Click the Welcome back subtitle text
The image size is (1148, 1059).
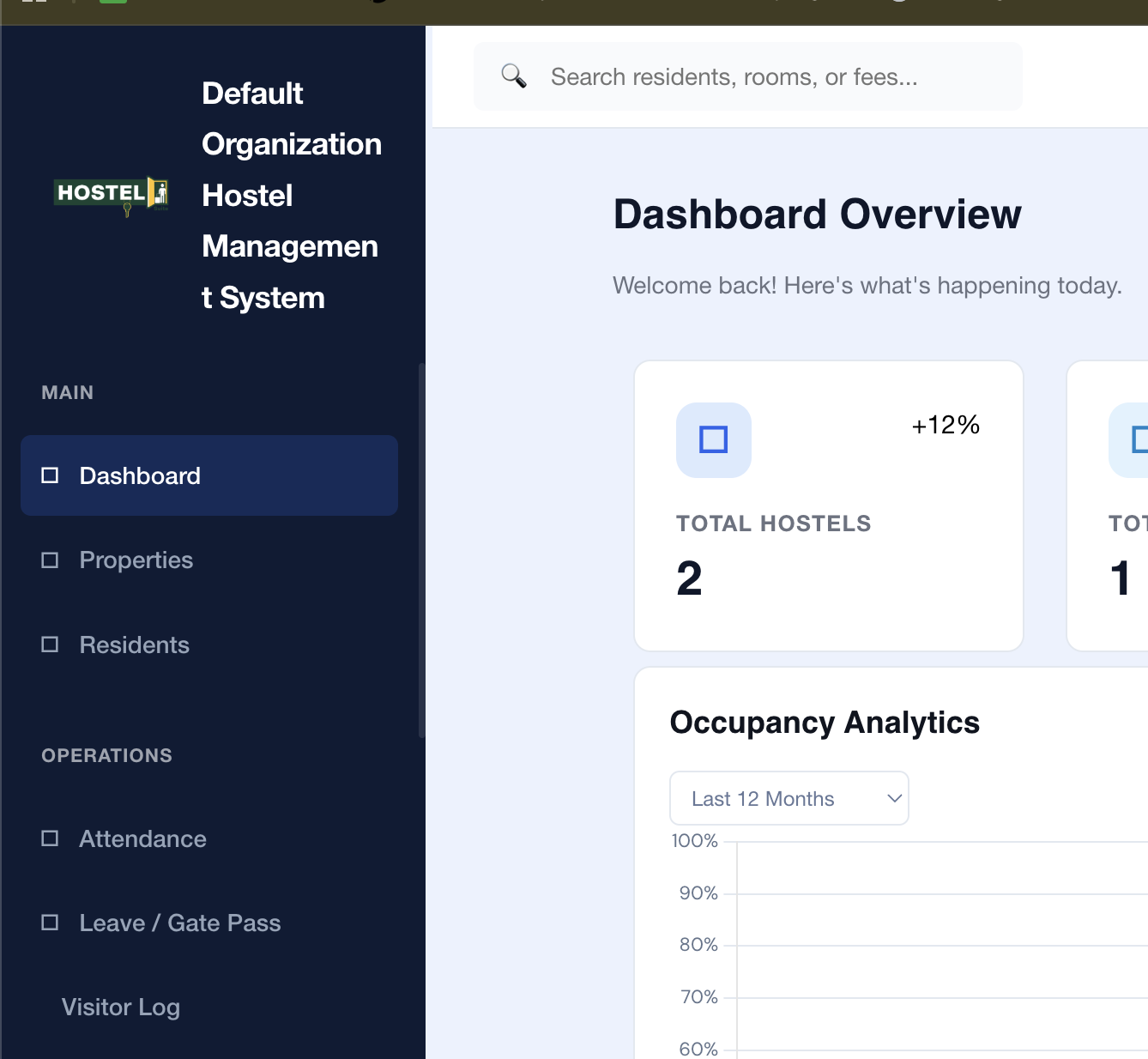click(x=867, y=286)
